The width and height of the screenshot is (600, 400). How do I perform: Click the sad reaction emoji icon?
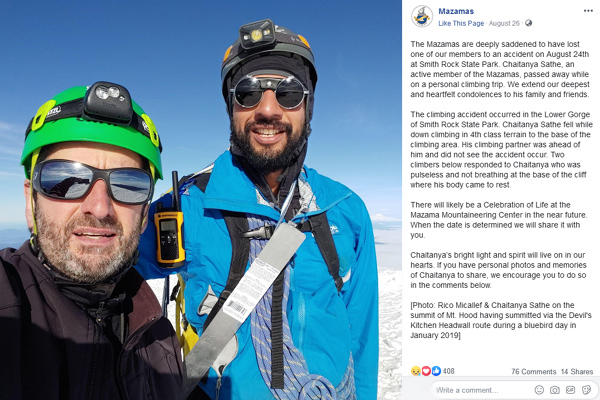[416, 371]
